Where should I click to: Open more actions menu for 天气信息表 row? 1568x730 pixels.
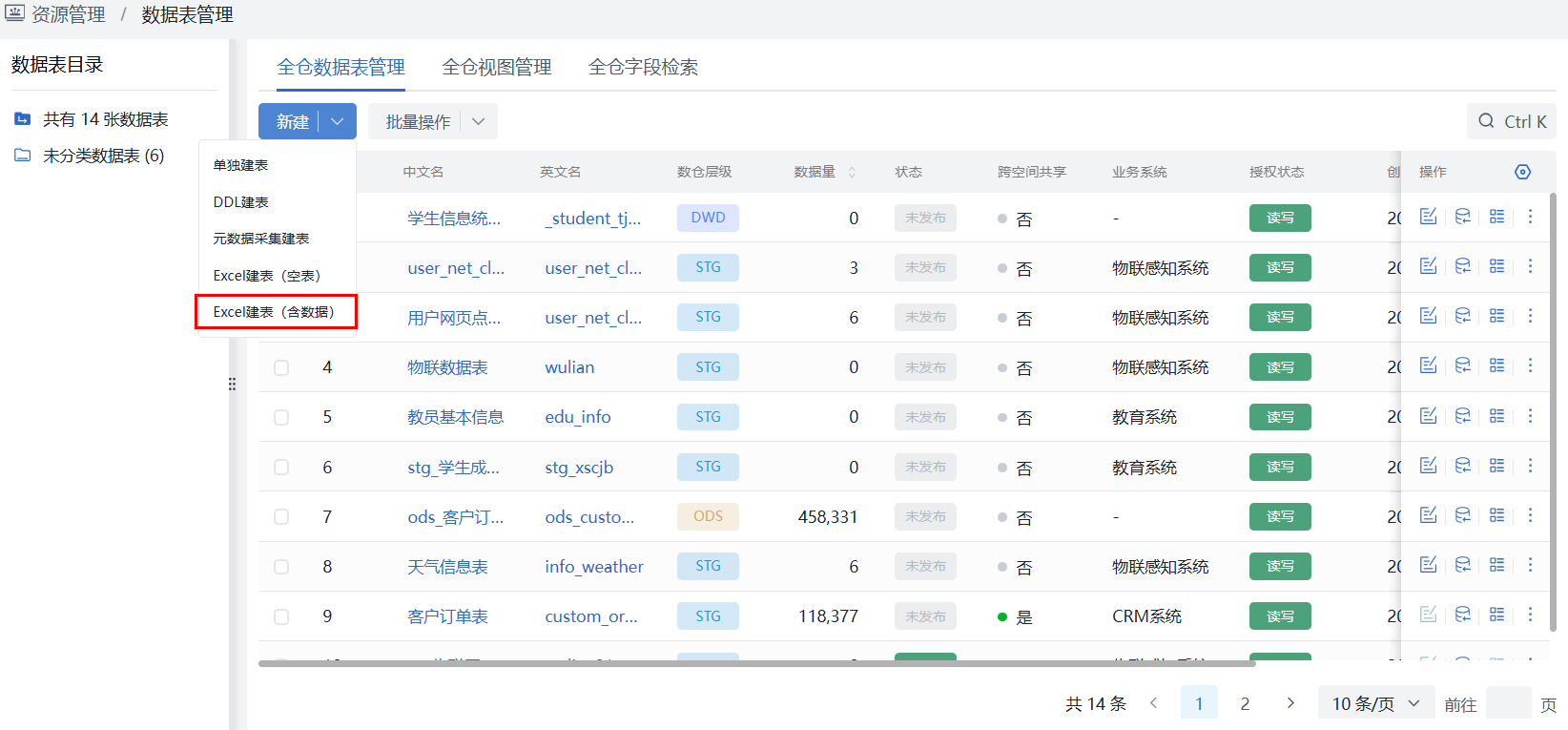tap(1530, 565)
